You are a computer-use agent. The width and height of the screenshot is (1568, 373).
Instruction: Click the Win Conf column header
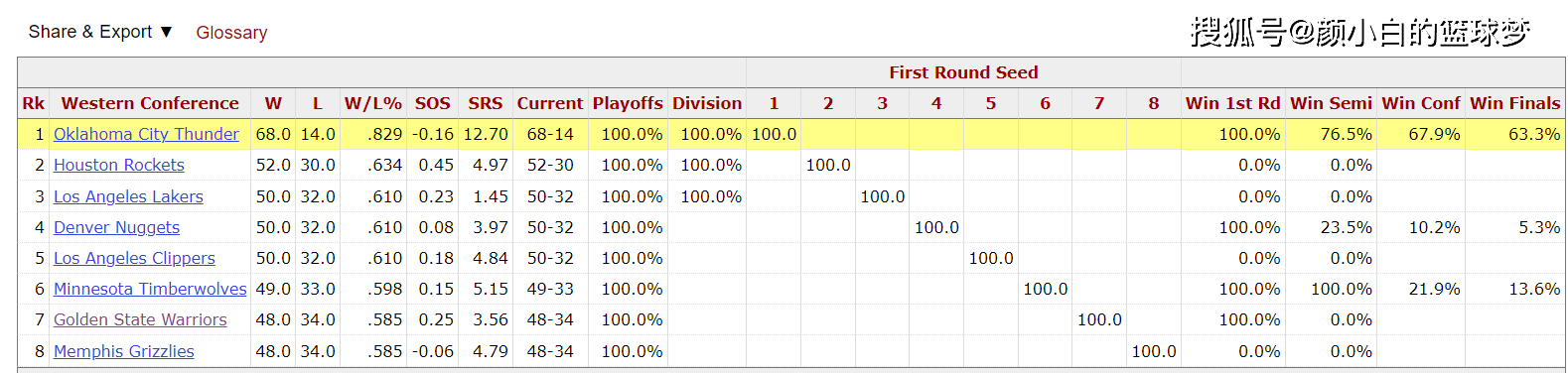click(x=1421, y=103)
